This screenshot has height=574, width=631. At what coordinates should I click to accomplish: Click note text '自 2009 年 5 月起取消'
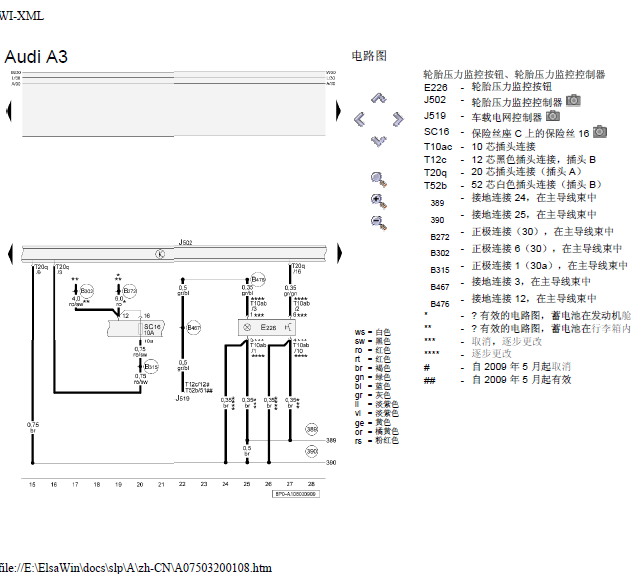pyautogui.click(x=522, y=367)
